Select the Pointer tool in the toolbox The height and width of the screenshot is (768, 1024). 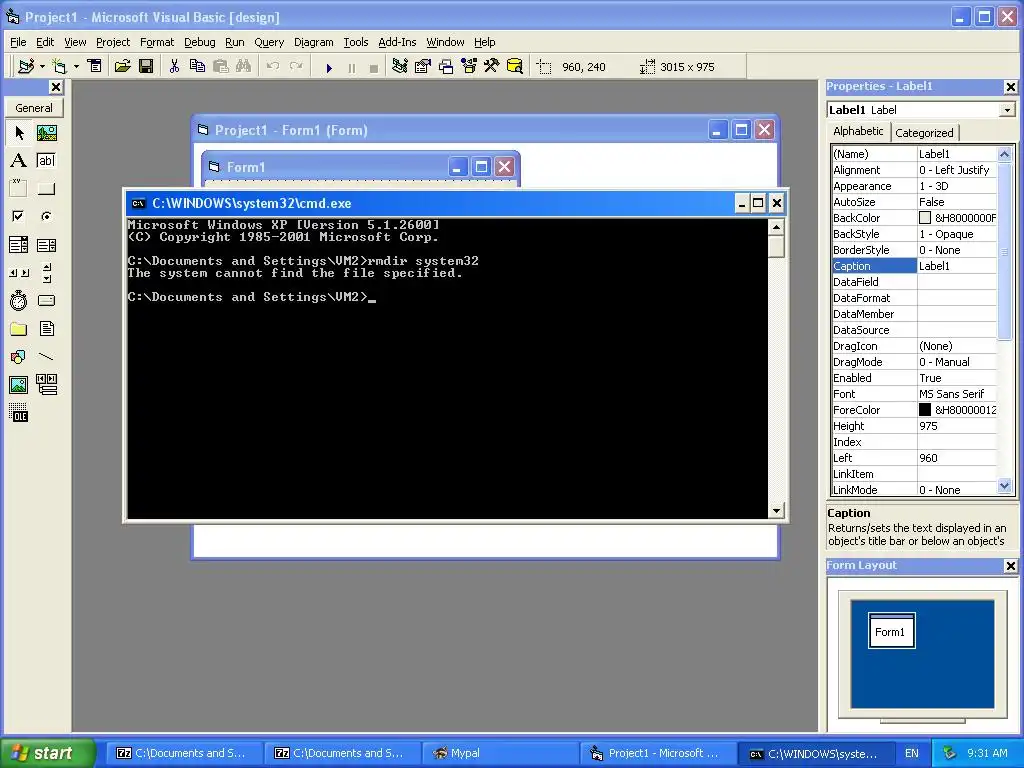pyautogui.click(x=19, y=133)
